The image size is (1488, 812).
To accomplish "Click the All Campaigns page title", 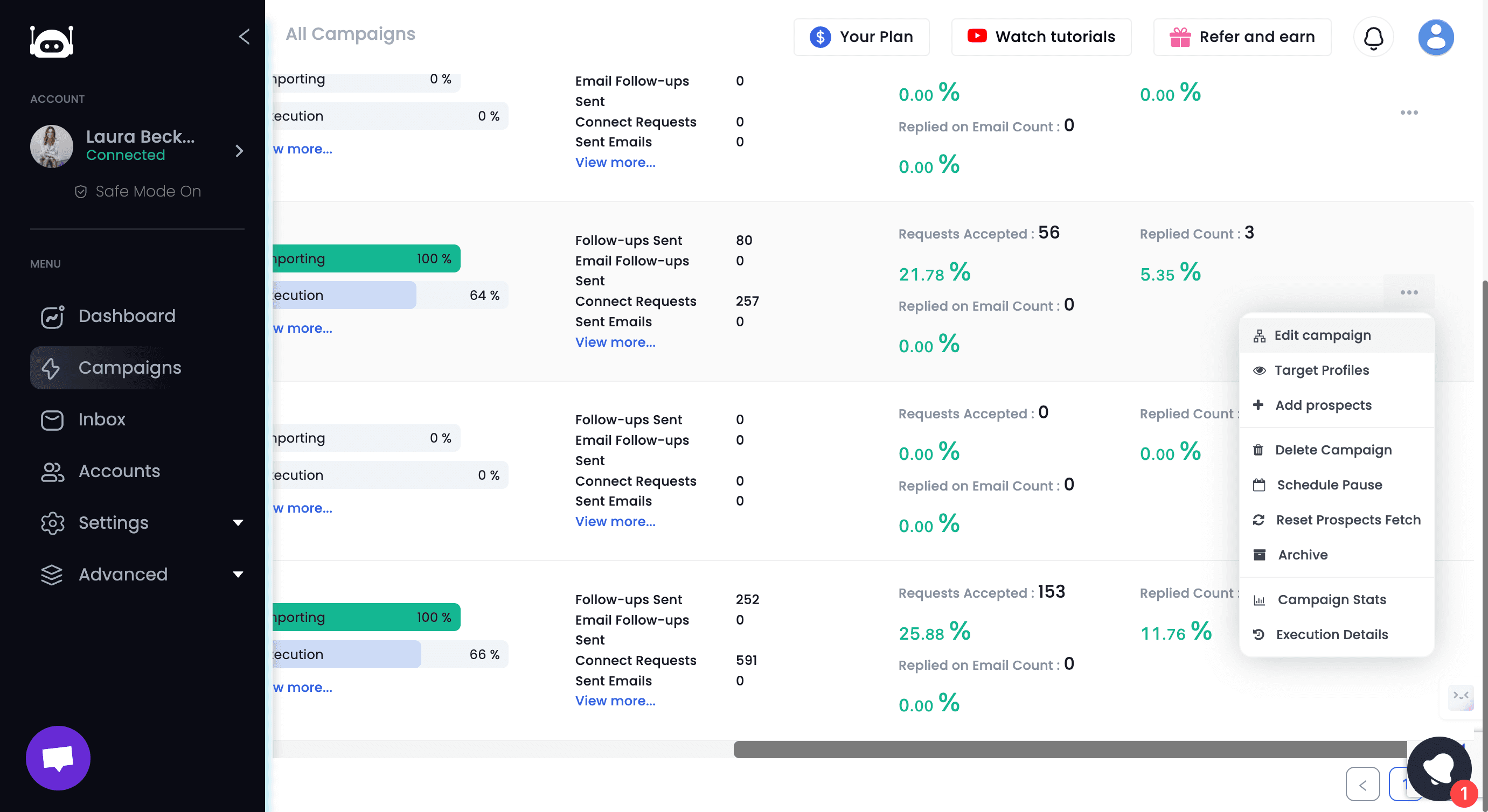I will point(350,34).
